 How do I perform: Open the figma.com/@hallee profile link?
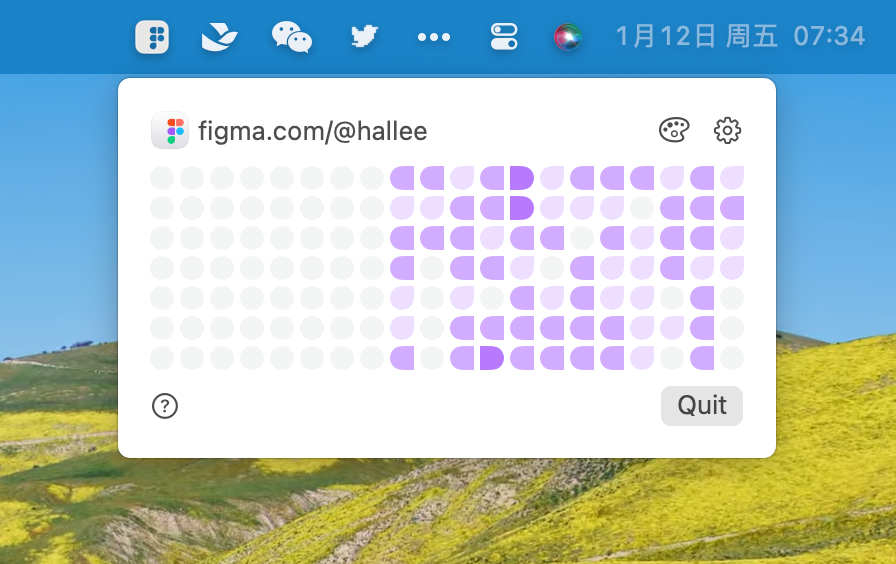312,130
